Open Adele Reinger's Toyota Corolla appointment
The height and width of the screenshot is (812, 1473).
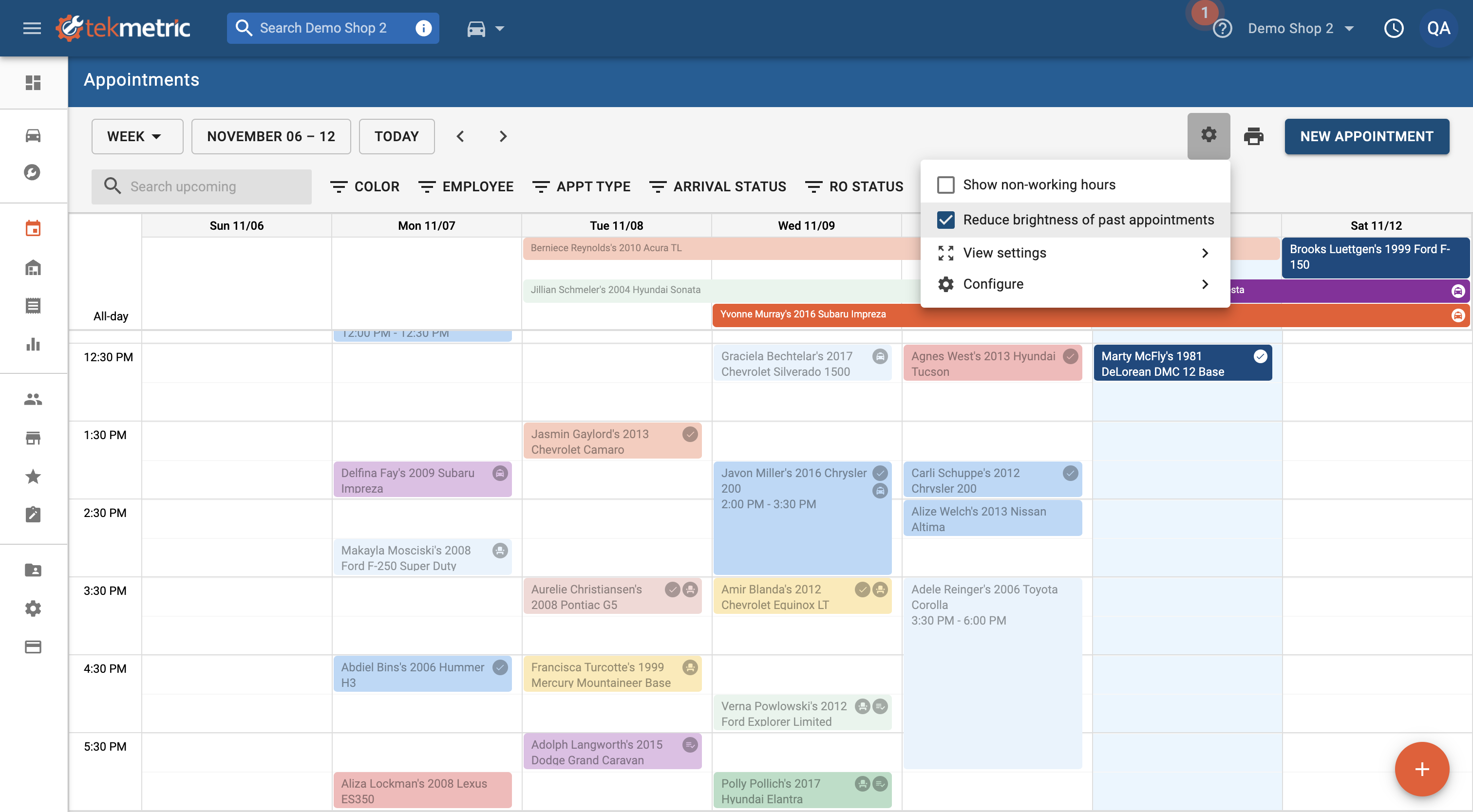tap(992, 673)
